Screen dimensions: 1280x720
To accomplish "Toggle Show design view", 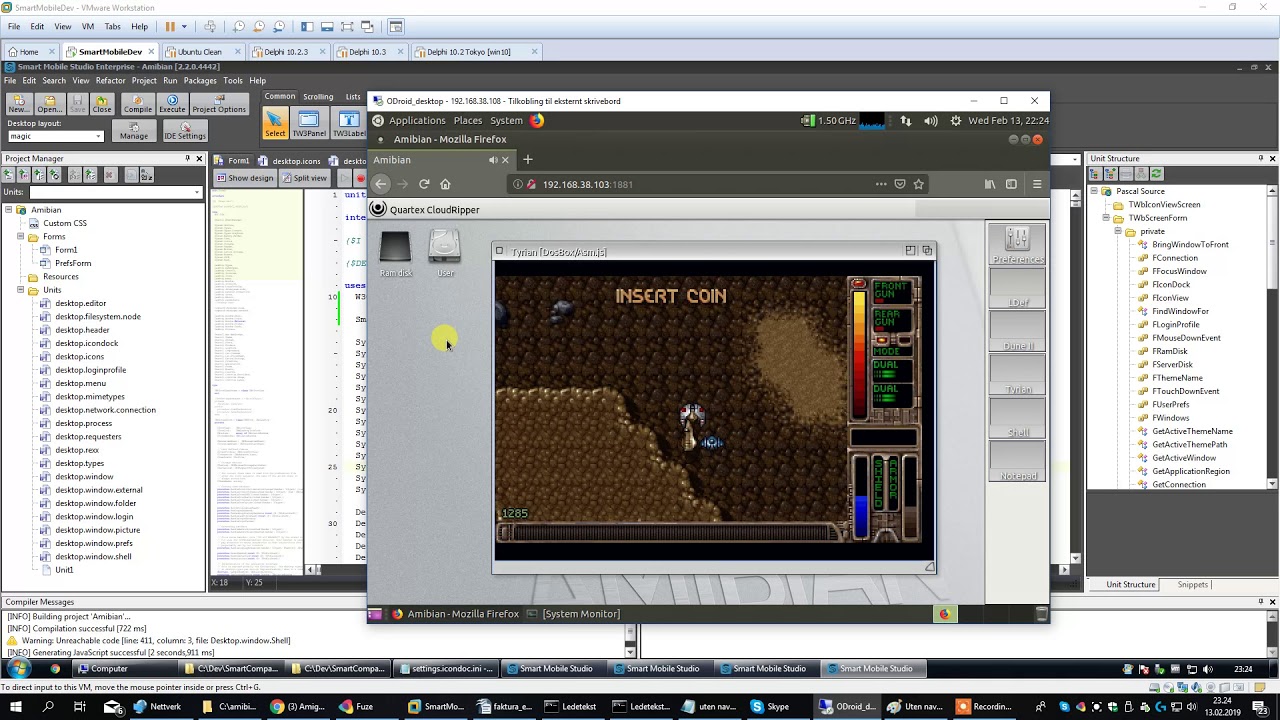I will [245, 178].
